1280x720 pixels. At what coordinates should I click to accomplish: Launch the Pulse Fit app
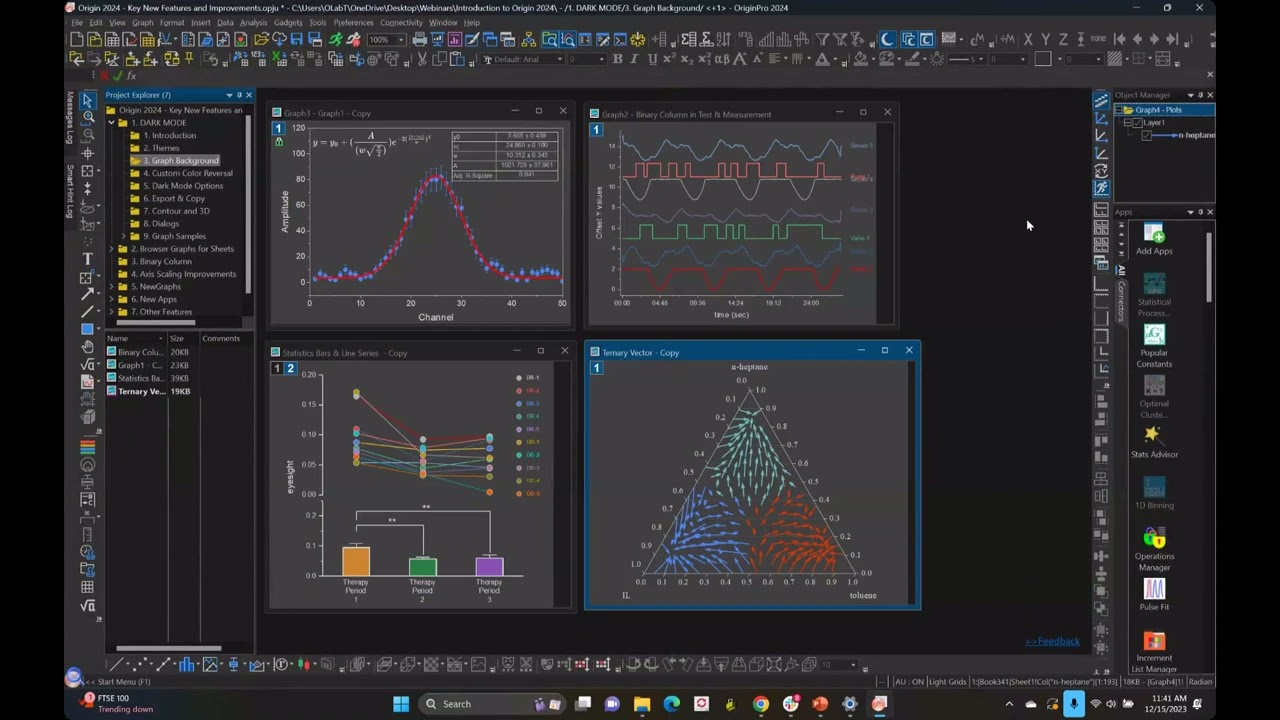pyautogui.click(x=1154, y=594)
